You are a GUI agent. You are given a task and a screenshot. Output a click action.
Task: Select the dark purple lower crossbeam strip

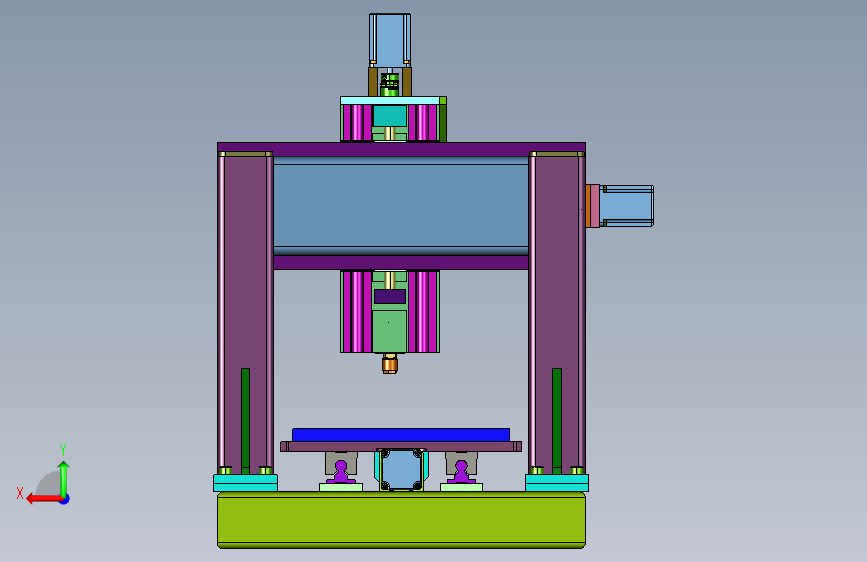[x=401, y=263]
